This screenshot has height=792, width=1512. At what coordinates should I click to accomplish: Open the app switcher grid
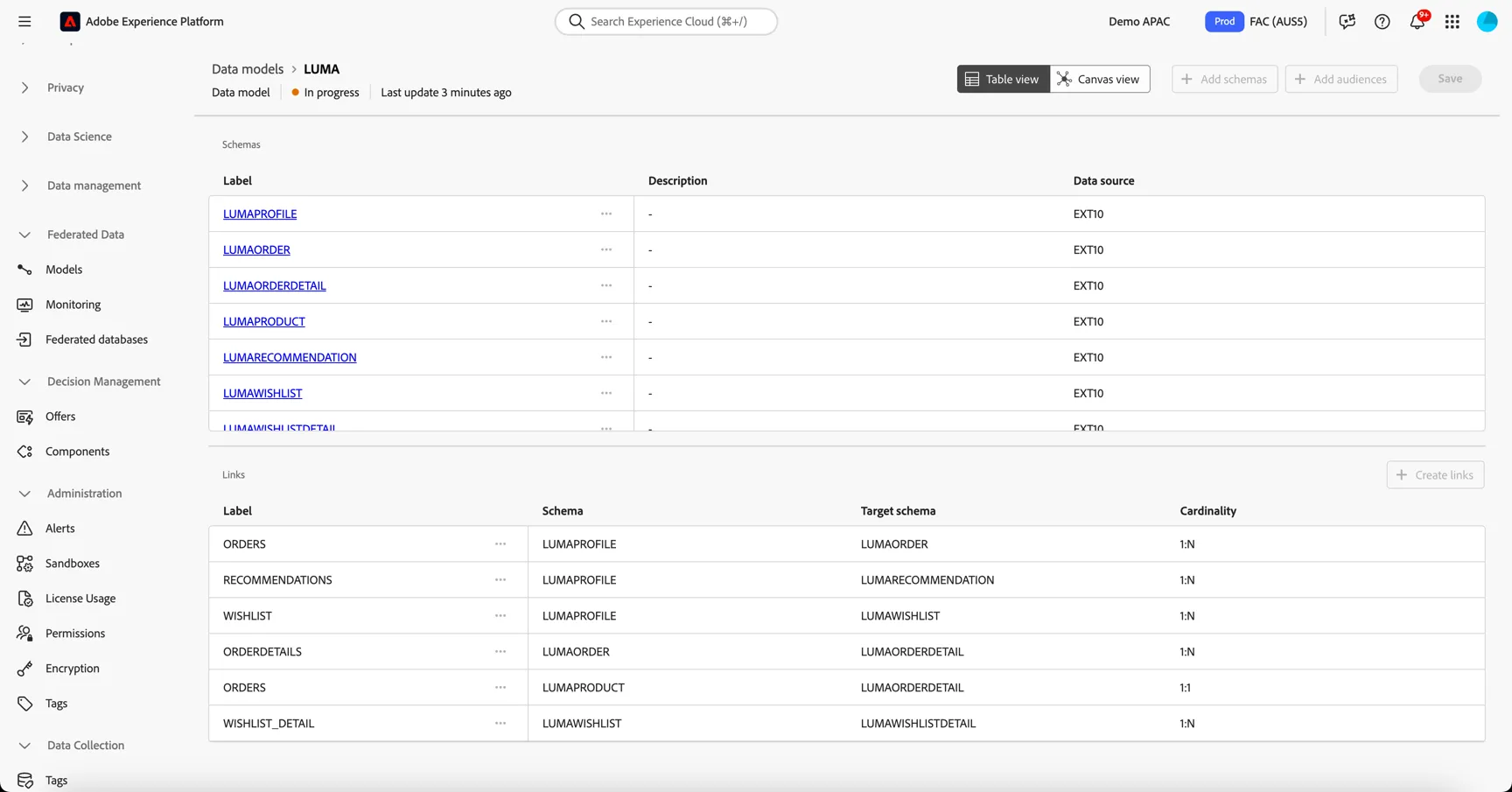pos(1452,21)
